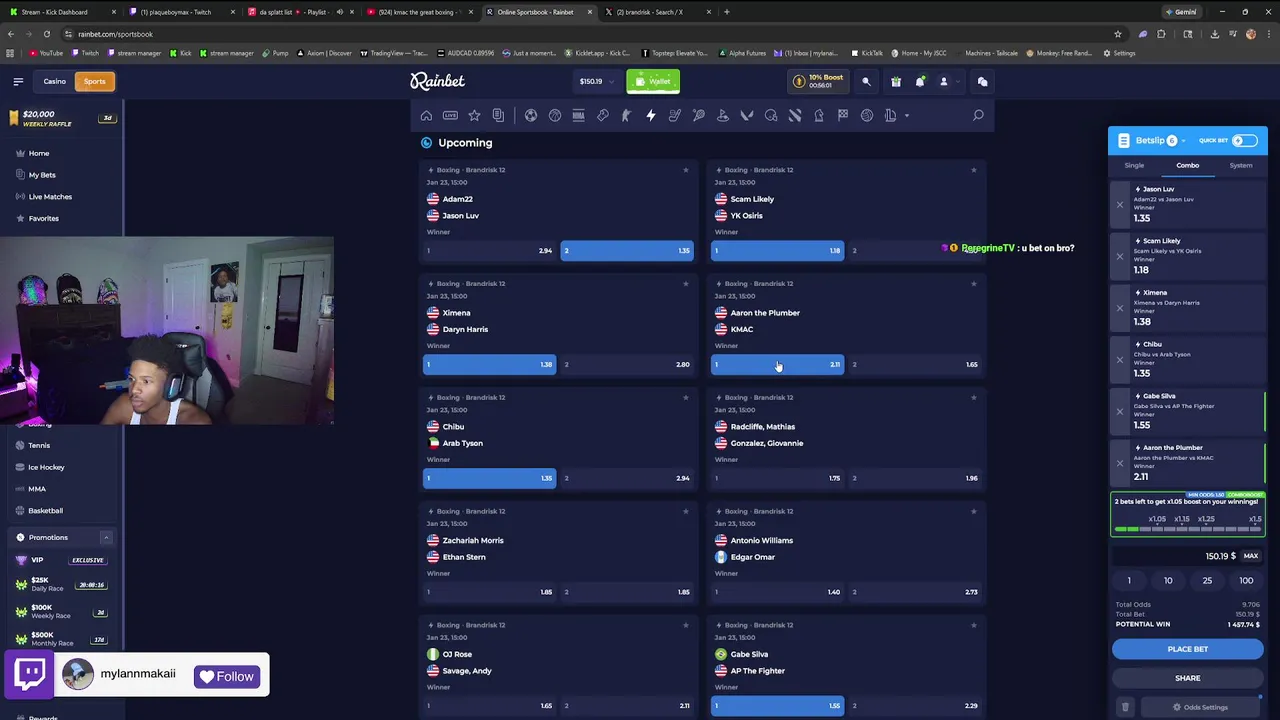Click the home icon in sports bar

[x=427, y=116]
